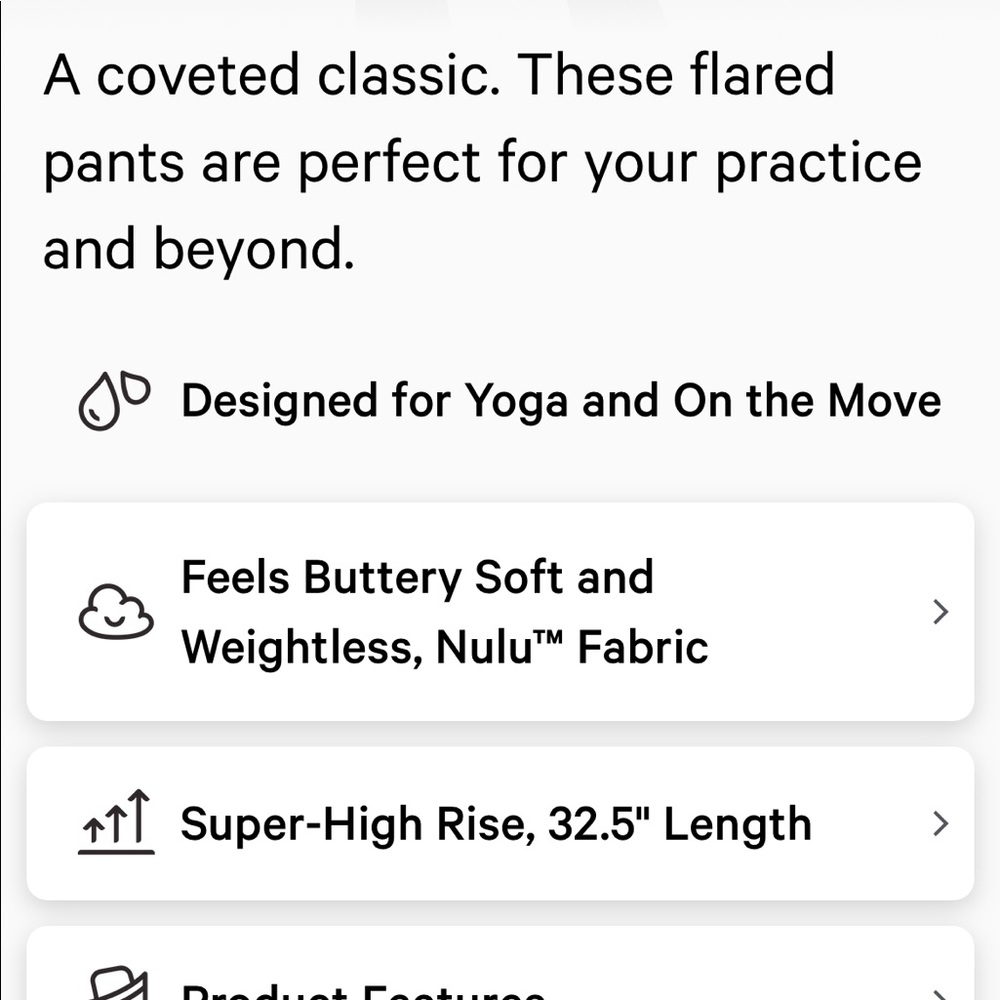Expand the Feels Buttery Soft fabric card chevron
The image size is (1000, 1000).
(938, 611)
